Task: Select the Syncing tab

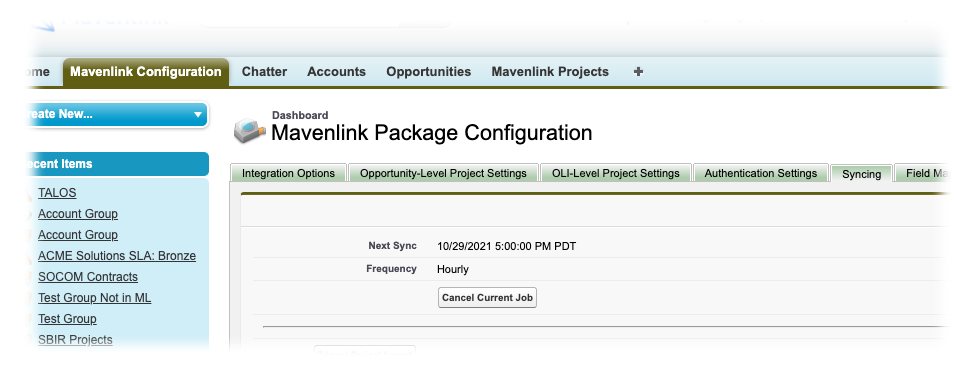Action: pyautogui.click(x=861, y=174)
